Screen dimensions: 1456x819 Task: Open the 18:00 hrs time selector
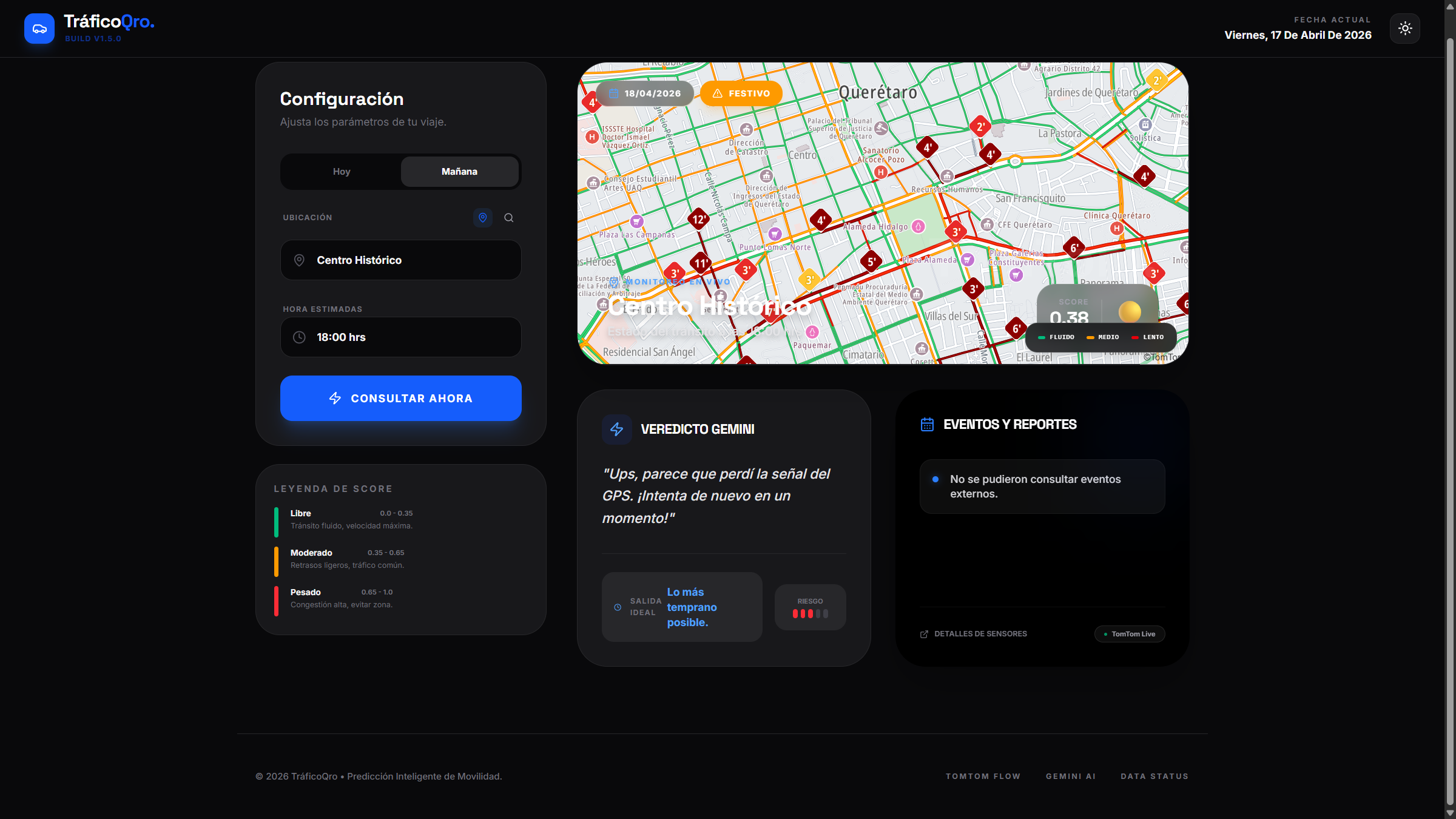pos(400,337)
